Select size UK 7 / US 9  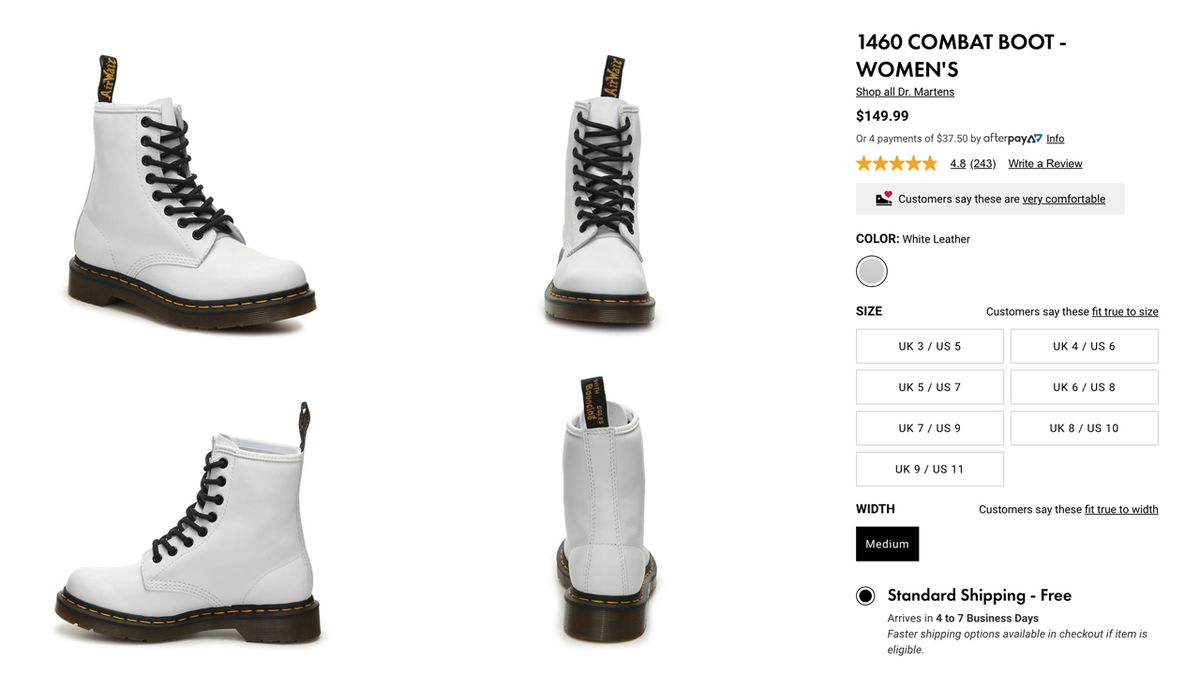pos(929,428)
